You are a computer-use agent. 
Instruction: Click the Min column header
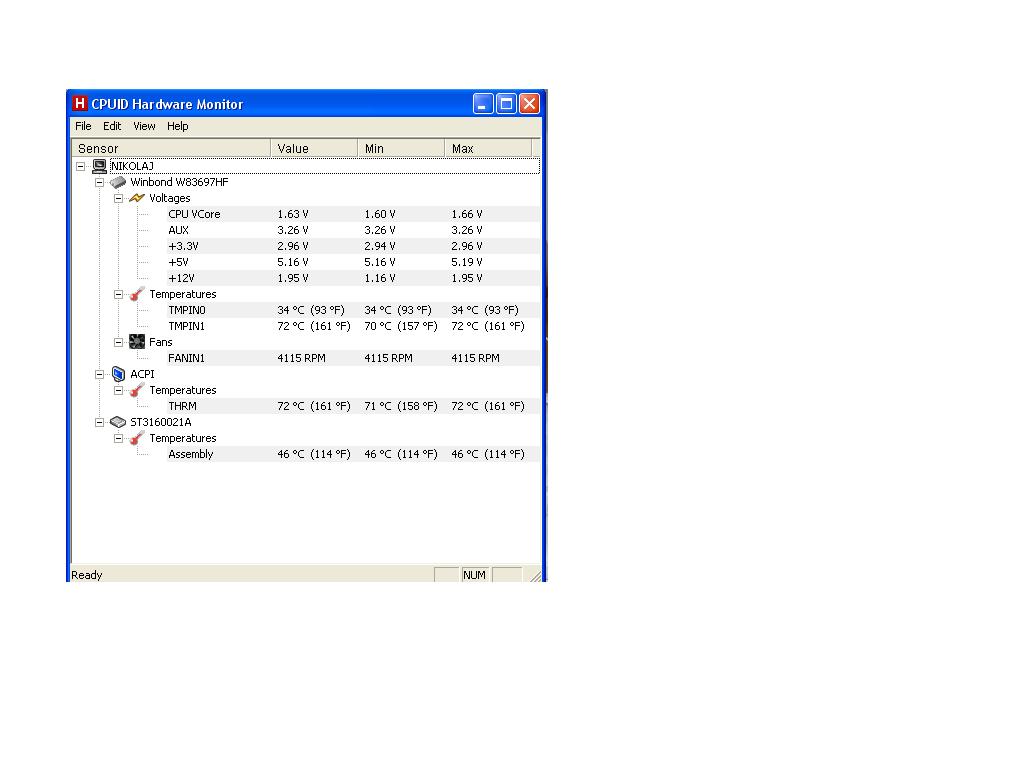pyautogui.click(x=401, y=148)
